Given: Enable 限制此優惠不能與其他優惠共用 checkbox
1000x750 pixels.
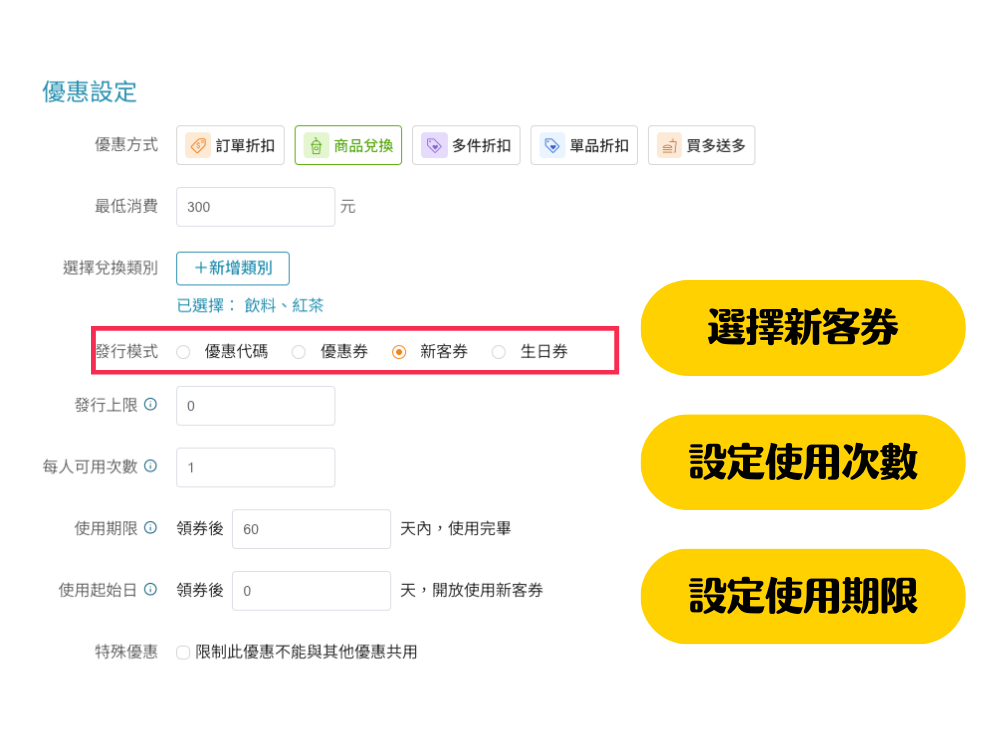Looking at the screenshot, I should pyautogui.click(x=183, y=653).
